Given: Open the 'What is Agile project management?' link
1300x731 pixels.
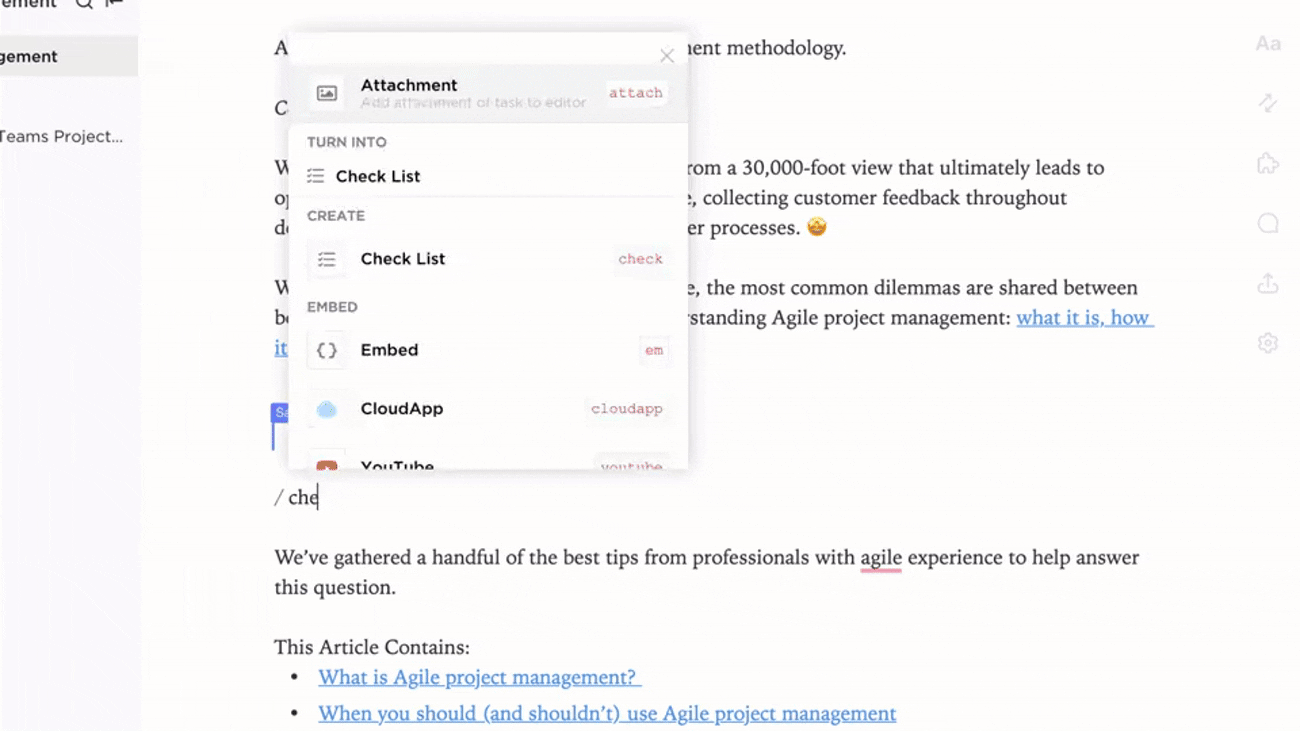Looking at the screenshot, I should 479,677.
